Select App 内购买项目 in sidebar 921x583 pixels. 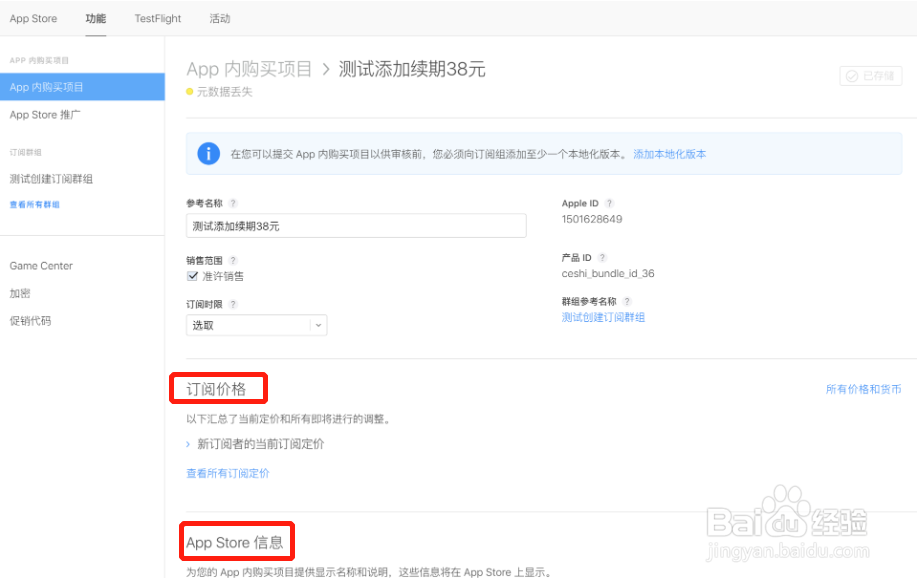pyautogui.click(x=82, y=87)
